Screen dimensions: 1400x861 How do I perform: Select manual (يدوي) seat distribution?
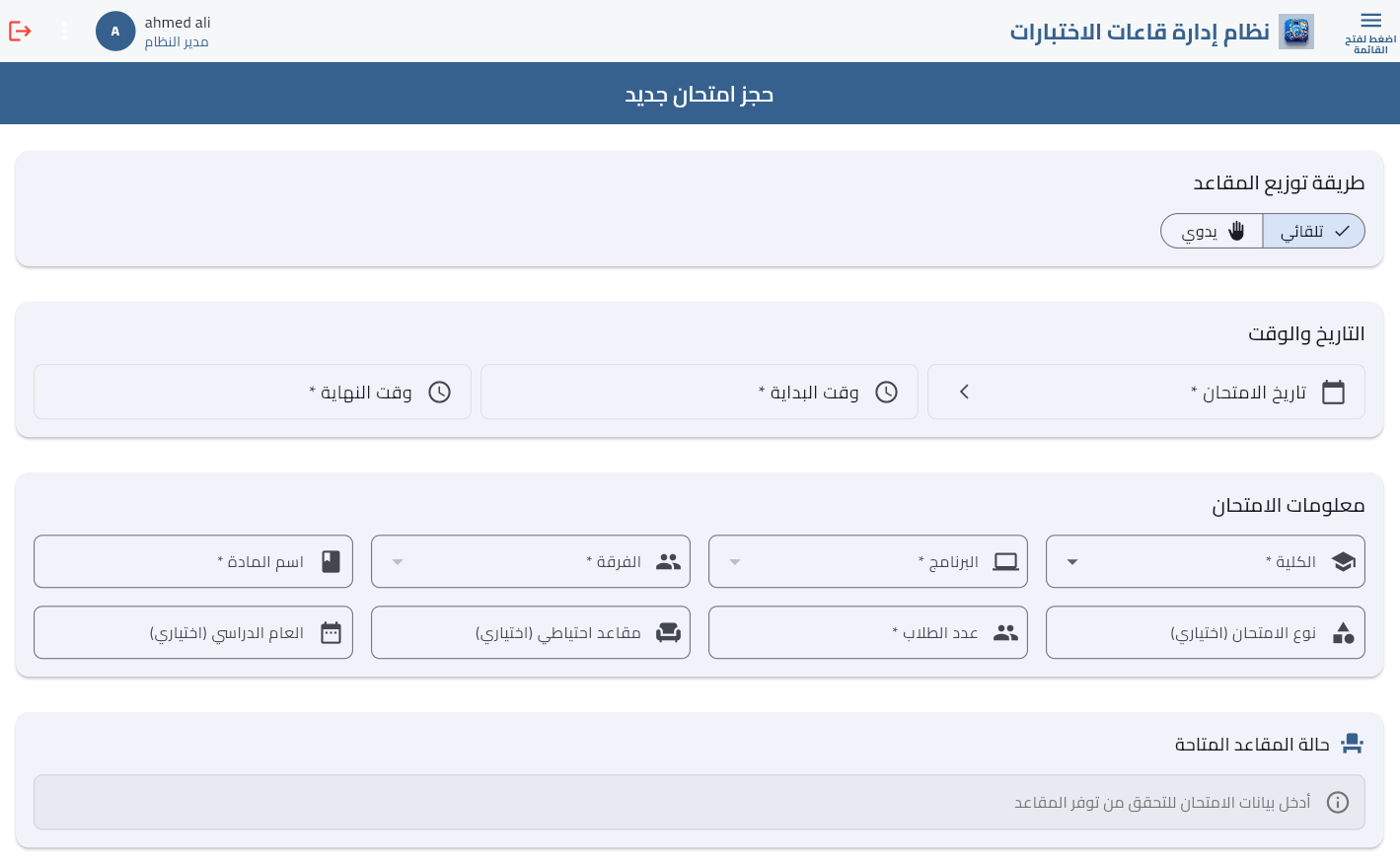(1212, 231)
